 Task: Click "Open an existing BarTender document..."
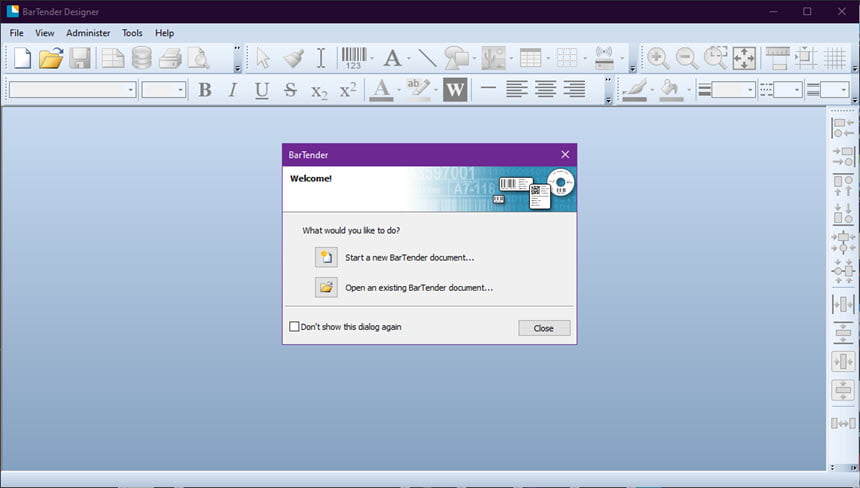[x=419, y=288]
